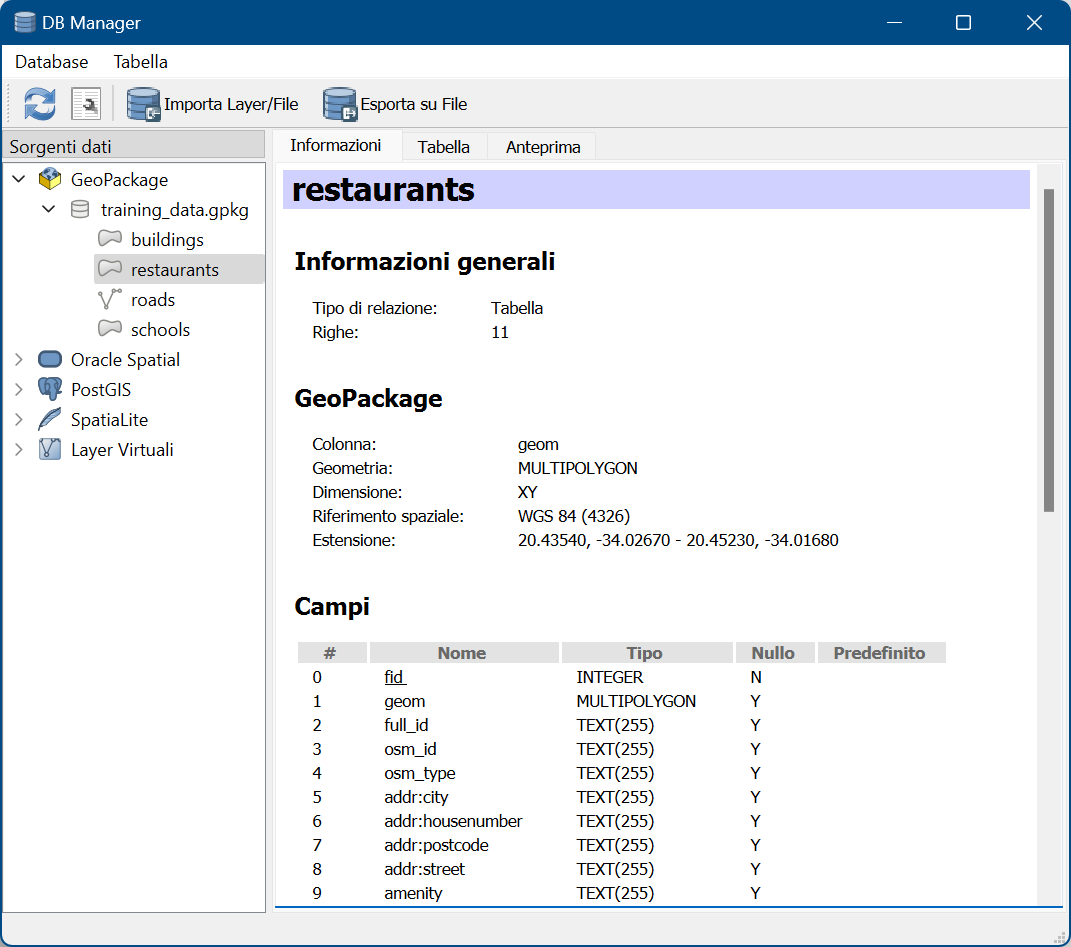Expand the PostGIS node
The width and height of the screenshot is (1071, 947).
click(19, 389)
